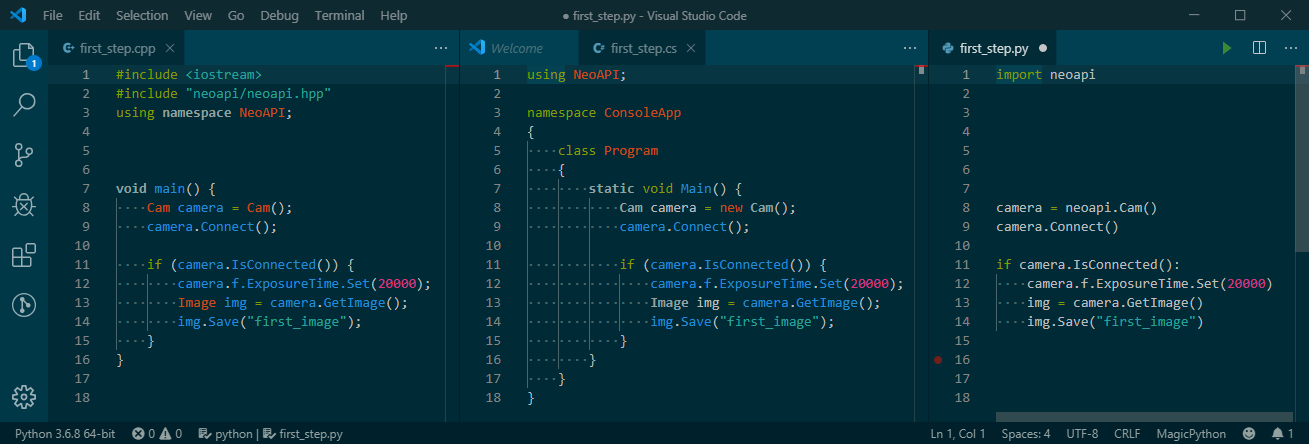
Task: Switch to the first_step.cpp tab
Action: pos(117,48)
